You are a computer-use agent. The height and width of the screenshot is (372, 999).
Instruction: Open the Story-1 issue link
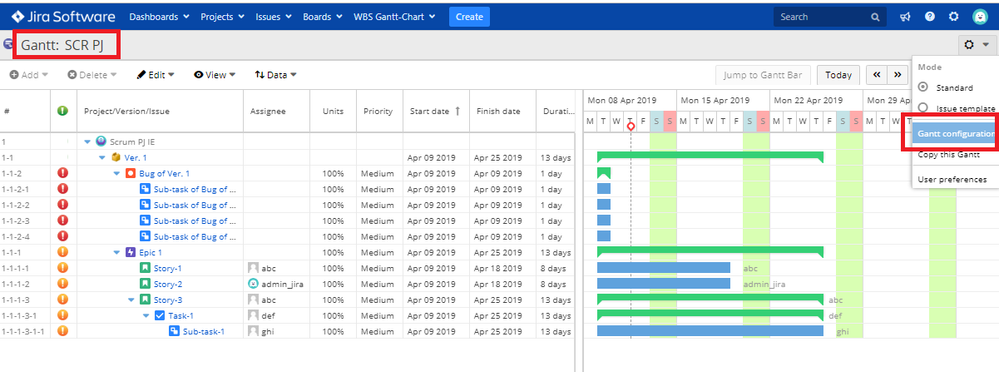(168, 268)
